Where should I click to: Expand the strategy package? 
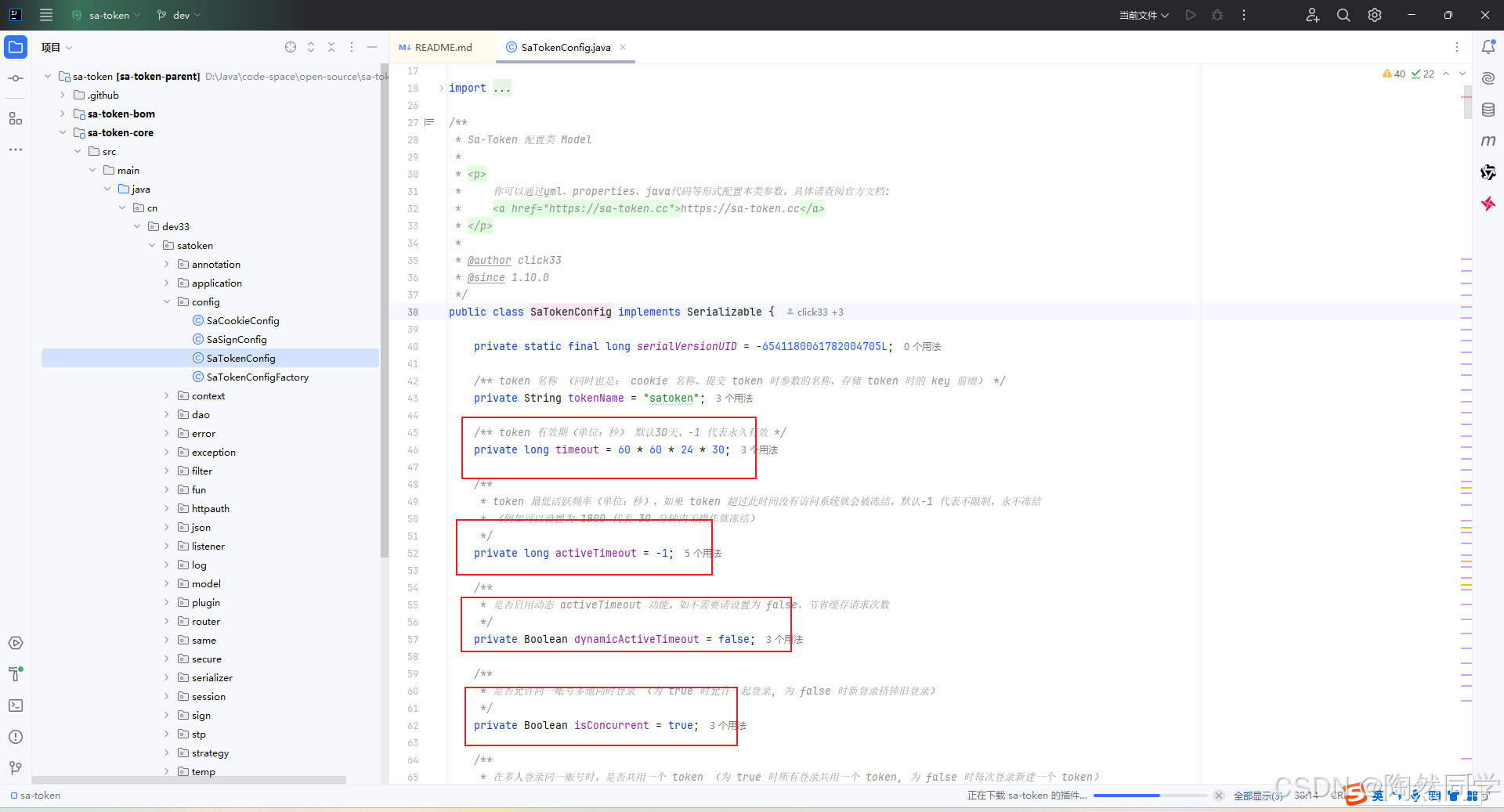click(x=167, y=752)
